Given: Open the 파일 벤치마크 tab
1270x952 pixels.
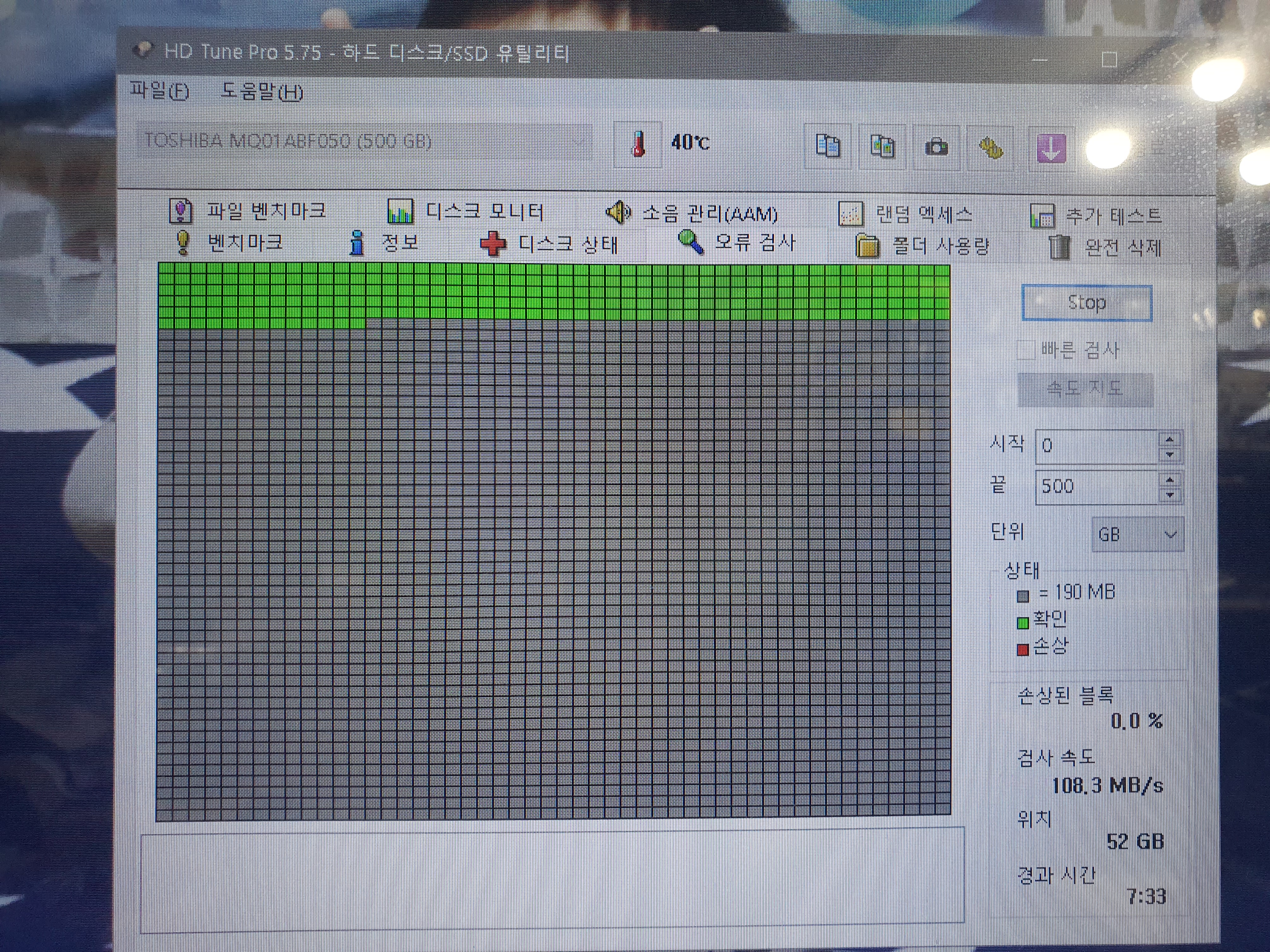Looking at the screenshot, I should pyautogui.click(x=248, y=211).
